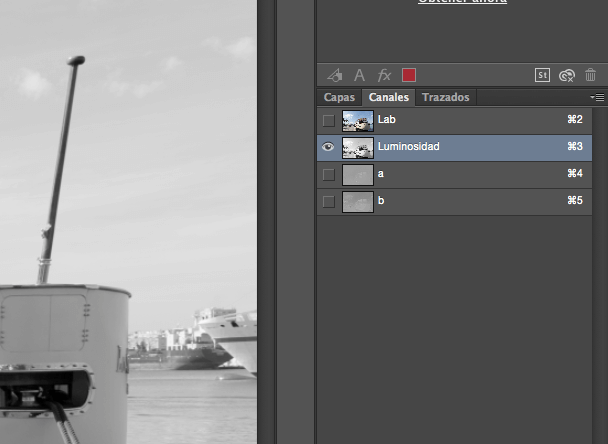Click the trash delete icon
608x444 pixels.
[x=590, y=75]
